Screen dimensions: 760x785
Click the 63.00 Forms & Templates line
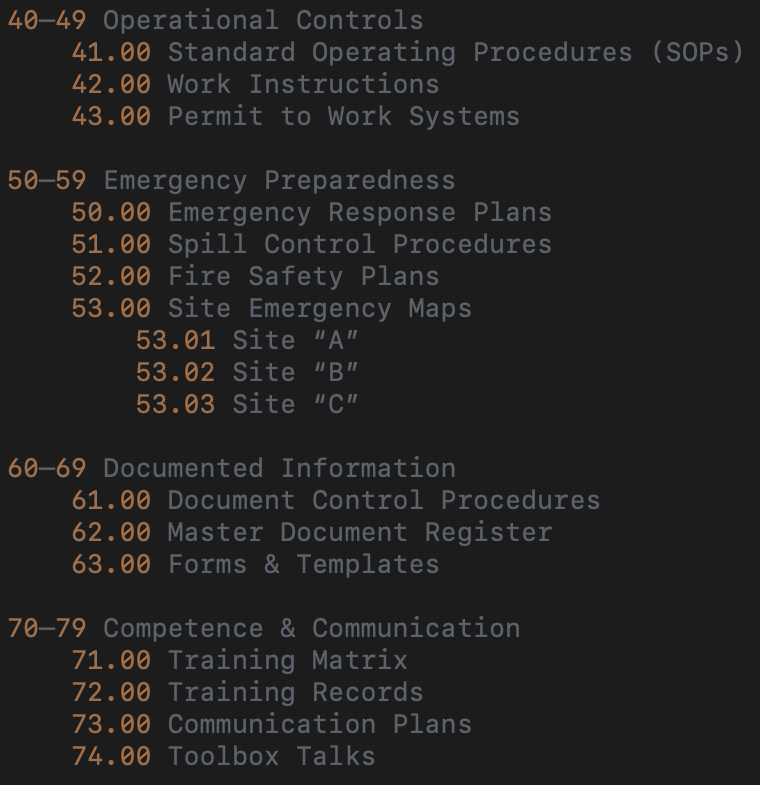tap(255, 564)
